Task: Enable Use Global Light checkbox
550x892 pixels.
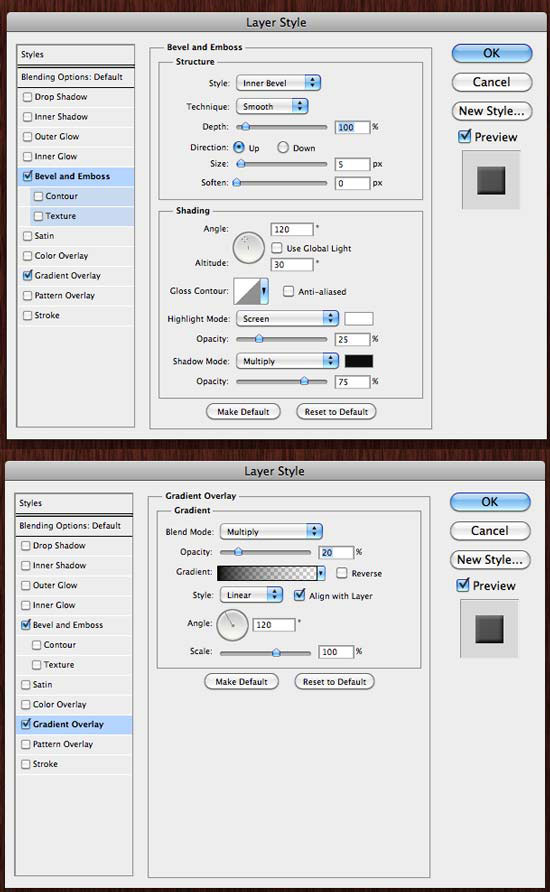Action: click(277, 247)
